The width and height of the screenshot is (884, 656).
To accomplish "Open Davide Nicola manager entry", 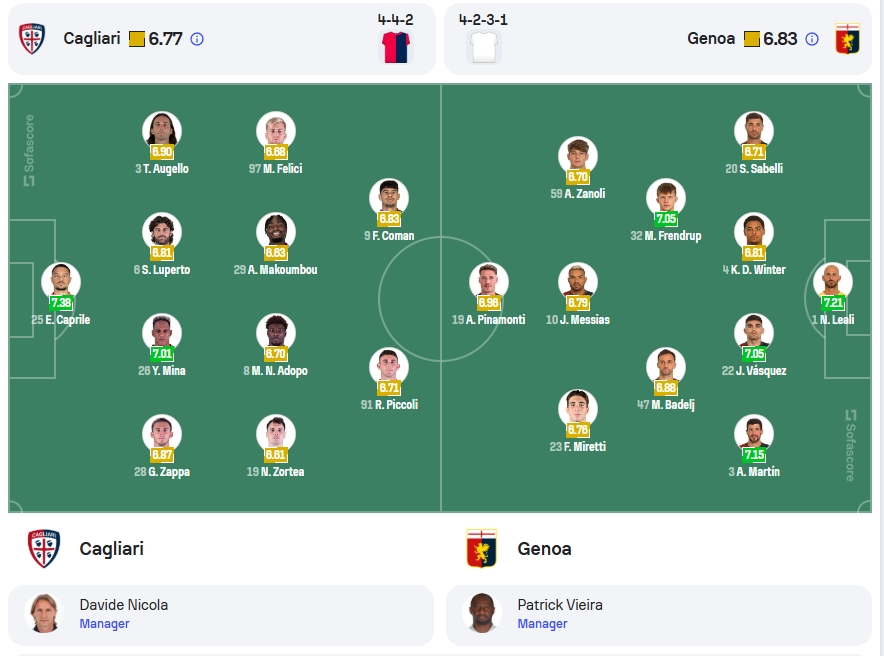I will tap(221, 614).
